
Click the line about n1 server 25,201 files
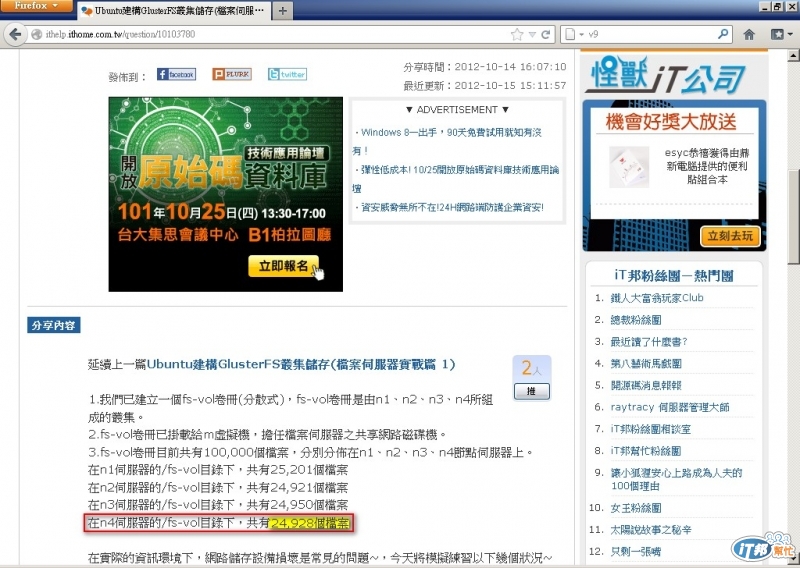[x=218, y=470]
